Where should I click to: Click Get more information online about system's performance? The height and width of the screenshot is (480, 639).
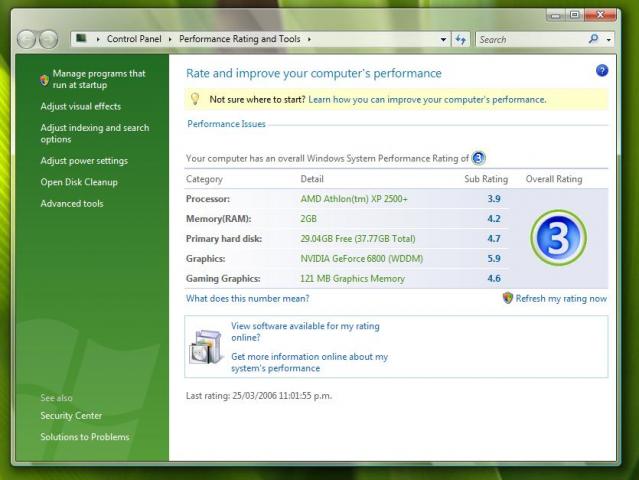[x=309, y=362]
